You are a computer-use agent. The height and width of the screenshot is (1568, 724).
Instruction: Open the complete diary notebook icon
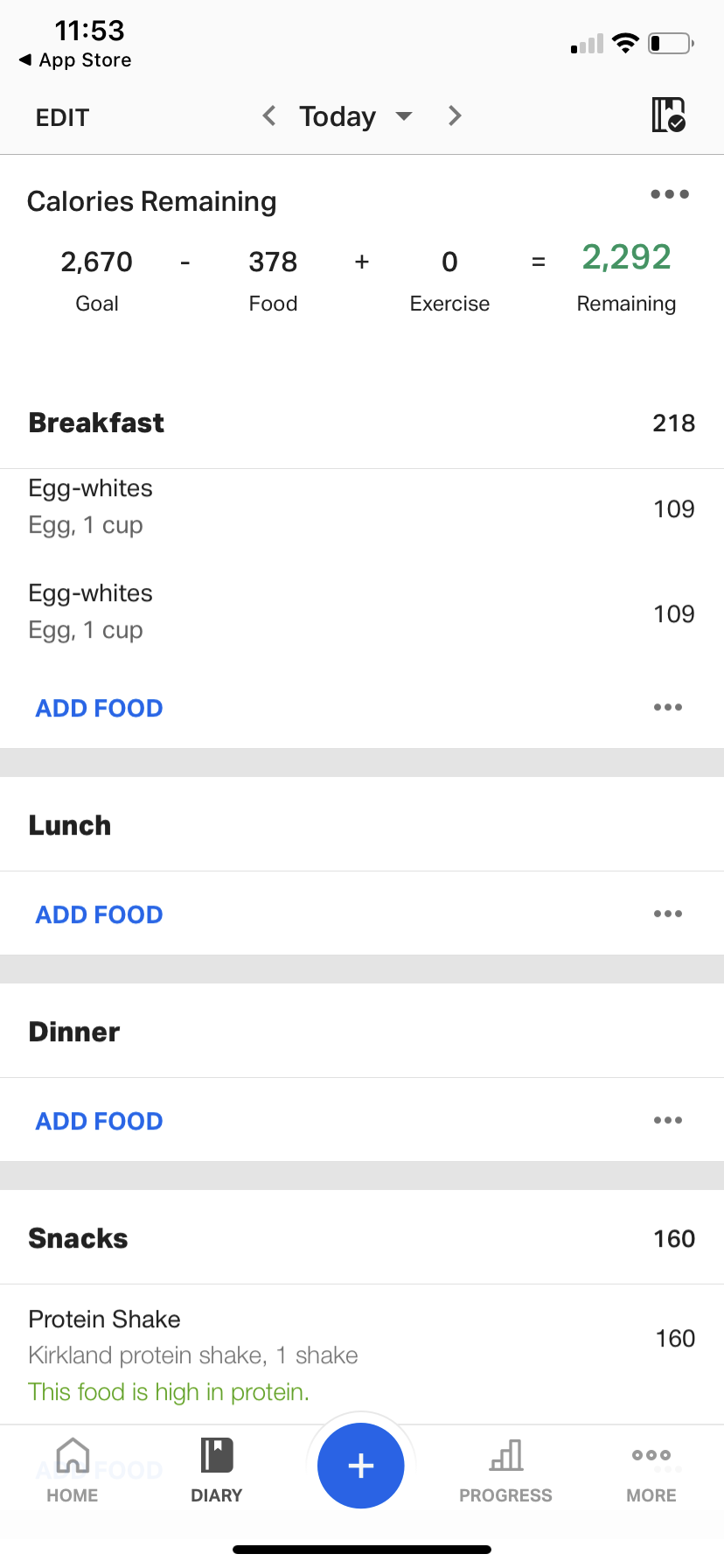[x=668, y=115]
